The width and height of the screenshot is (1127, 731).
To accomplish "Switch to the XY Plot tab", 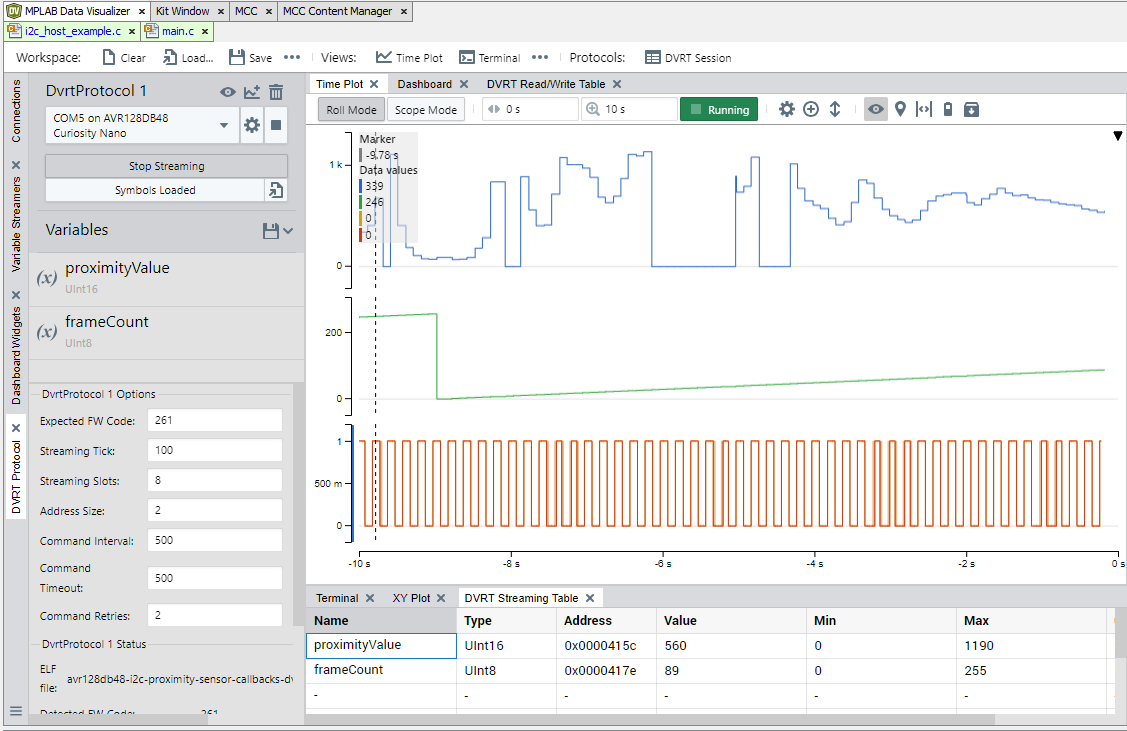I will pos(411,598).
